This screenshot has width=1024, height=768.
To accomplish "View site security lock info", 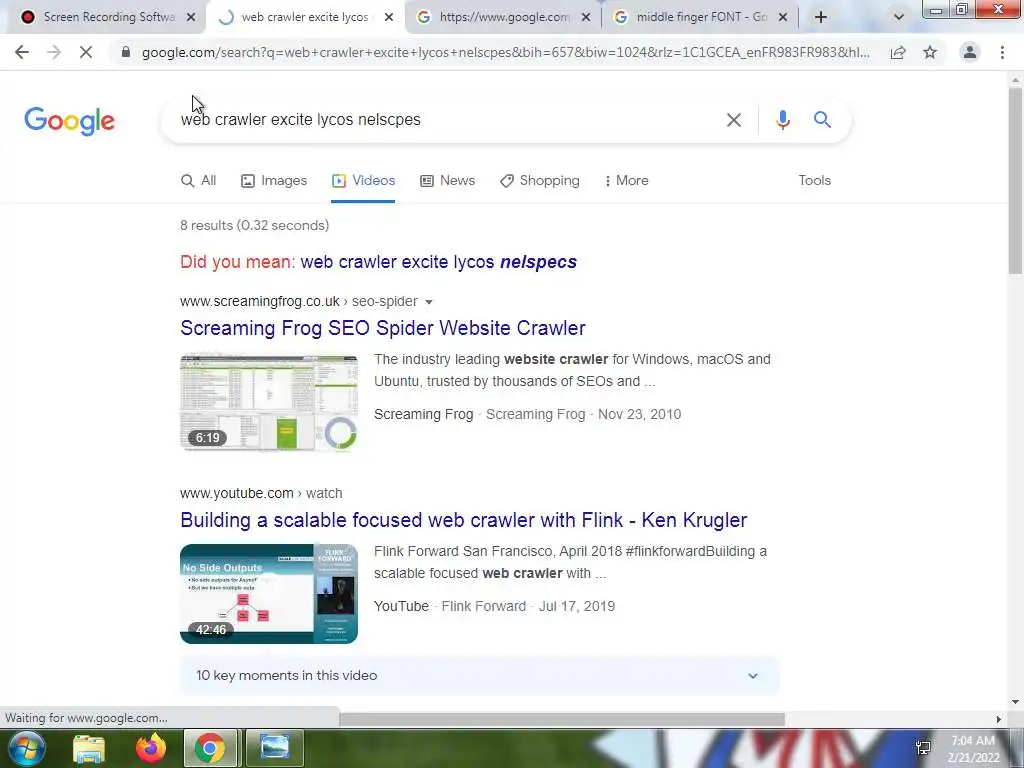I will point(126,52).
